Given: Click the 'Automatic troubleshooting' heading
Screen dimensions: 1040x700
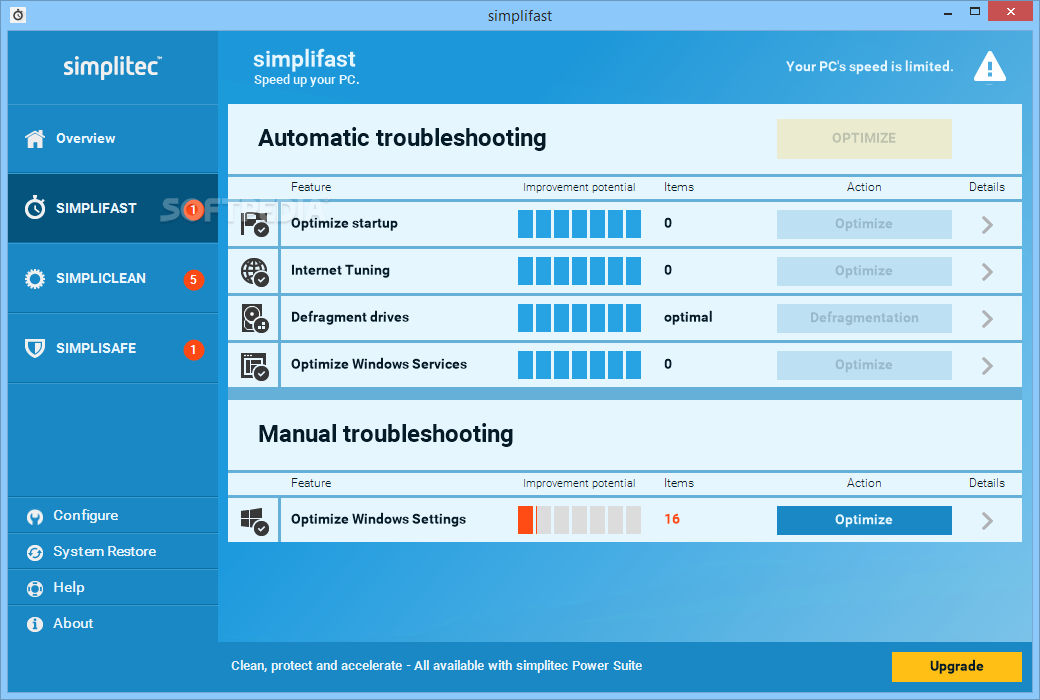Looking at the screenshot, I should pyautogui.click(x=402, y=139).
